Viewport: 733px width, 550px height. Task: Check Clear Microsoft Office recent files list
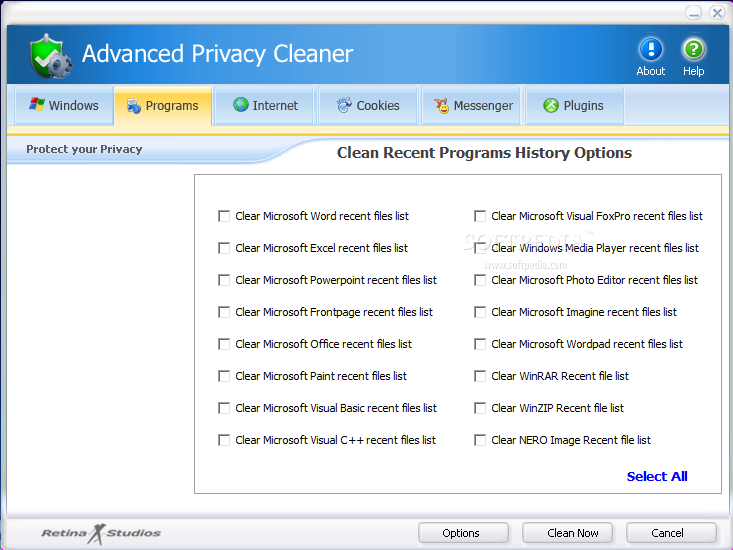[224, 344]
